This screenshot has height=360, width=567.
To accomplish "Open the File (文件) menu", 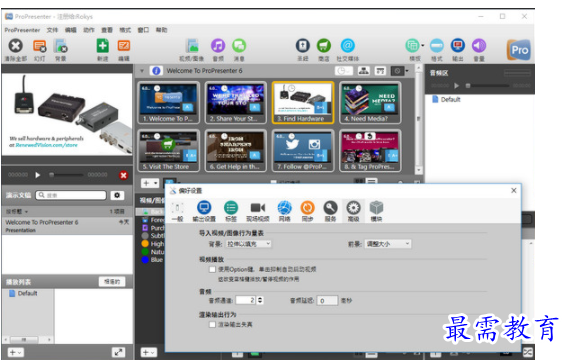I will 52,30.
